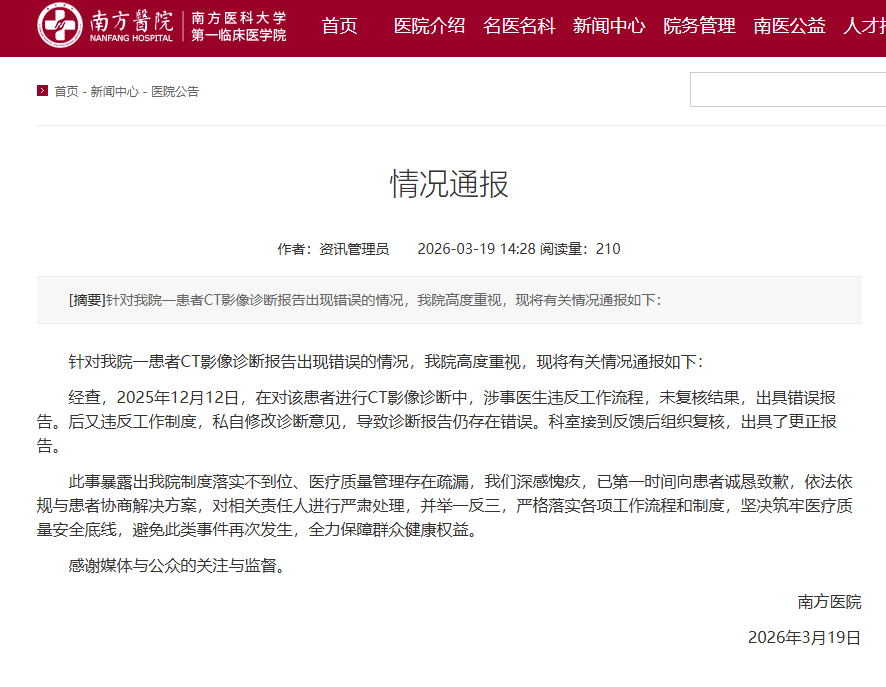Open 新闻中心 in the top navigation bar

point(608,26)
